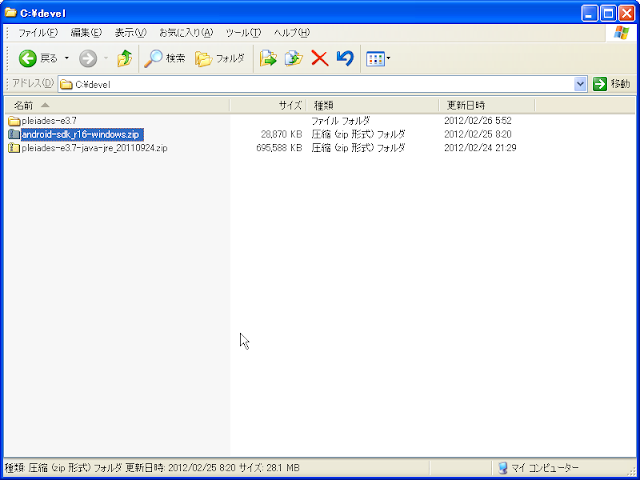Click the address bar folder icon
Screen dimensions: 640x480
click(66, 84)
